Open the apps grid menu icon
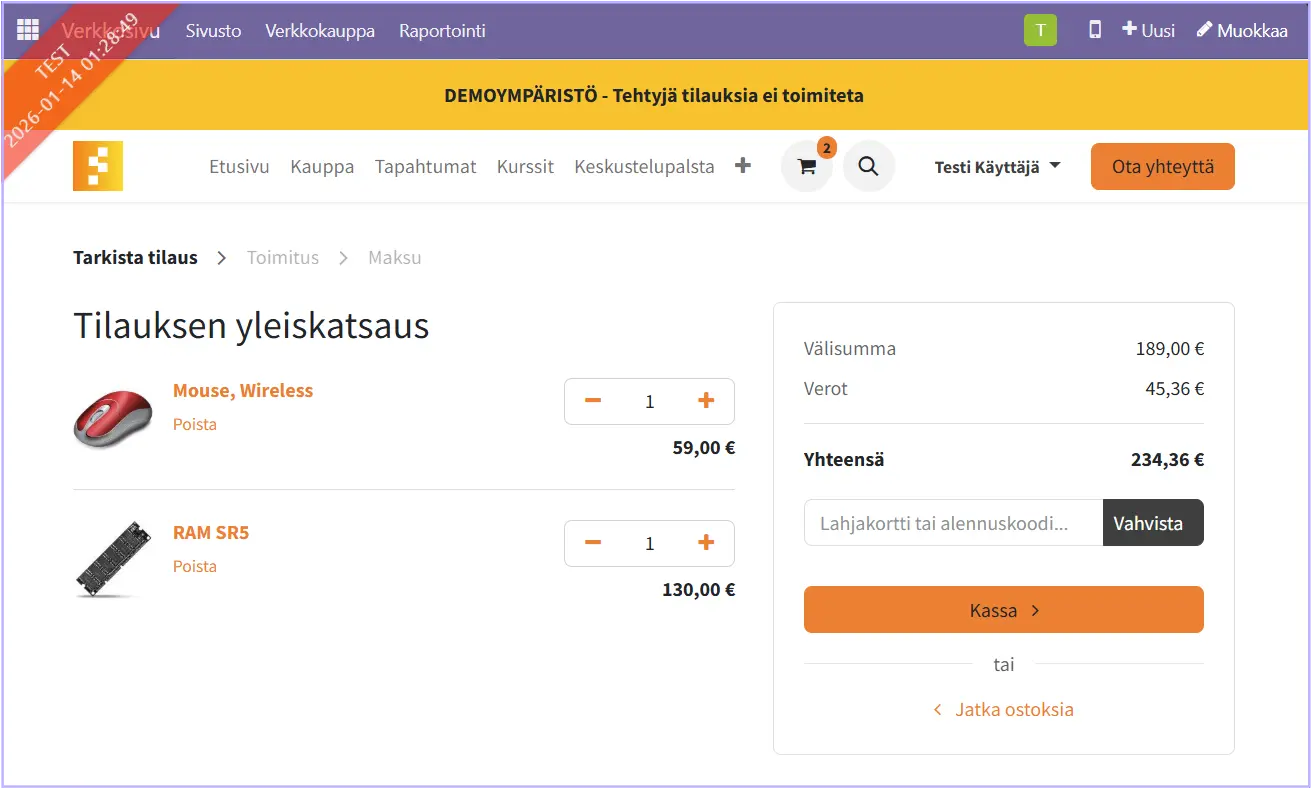The height and width of the screenshot is (788, 1311). (28, 30)
